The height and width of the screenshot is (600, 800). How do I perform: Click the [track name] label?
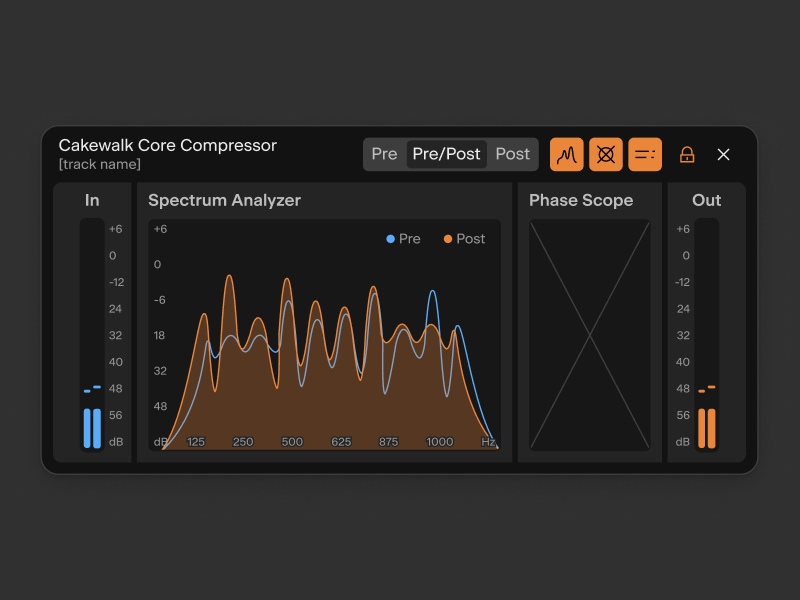pos(99,164)
